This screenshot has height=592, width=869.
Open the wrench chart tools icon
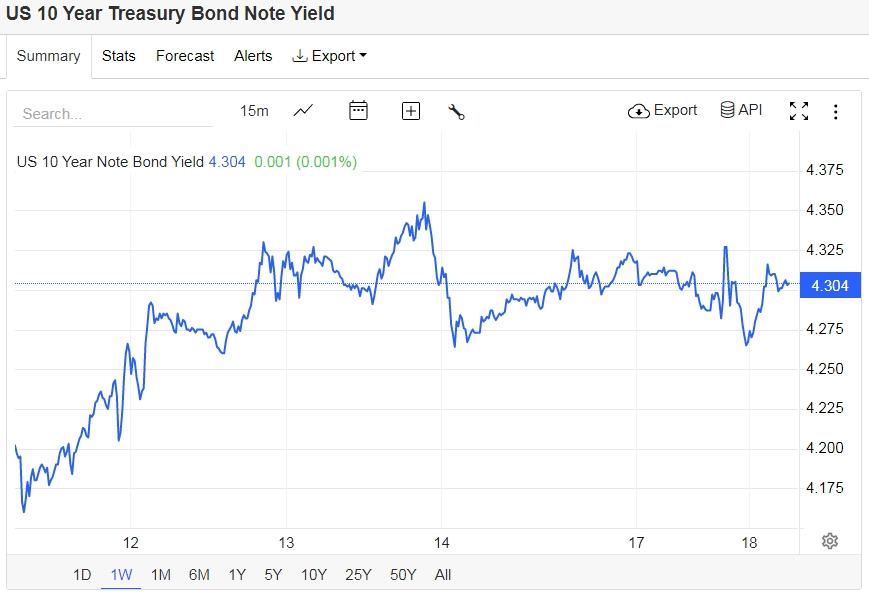coord(457,111)
